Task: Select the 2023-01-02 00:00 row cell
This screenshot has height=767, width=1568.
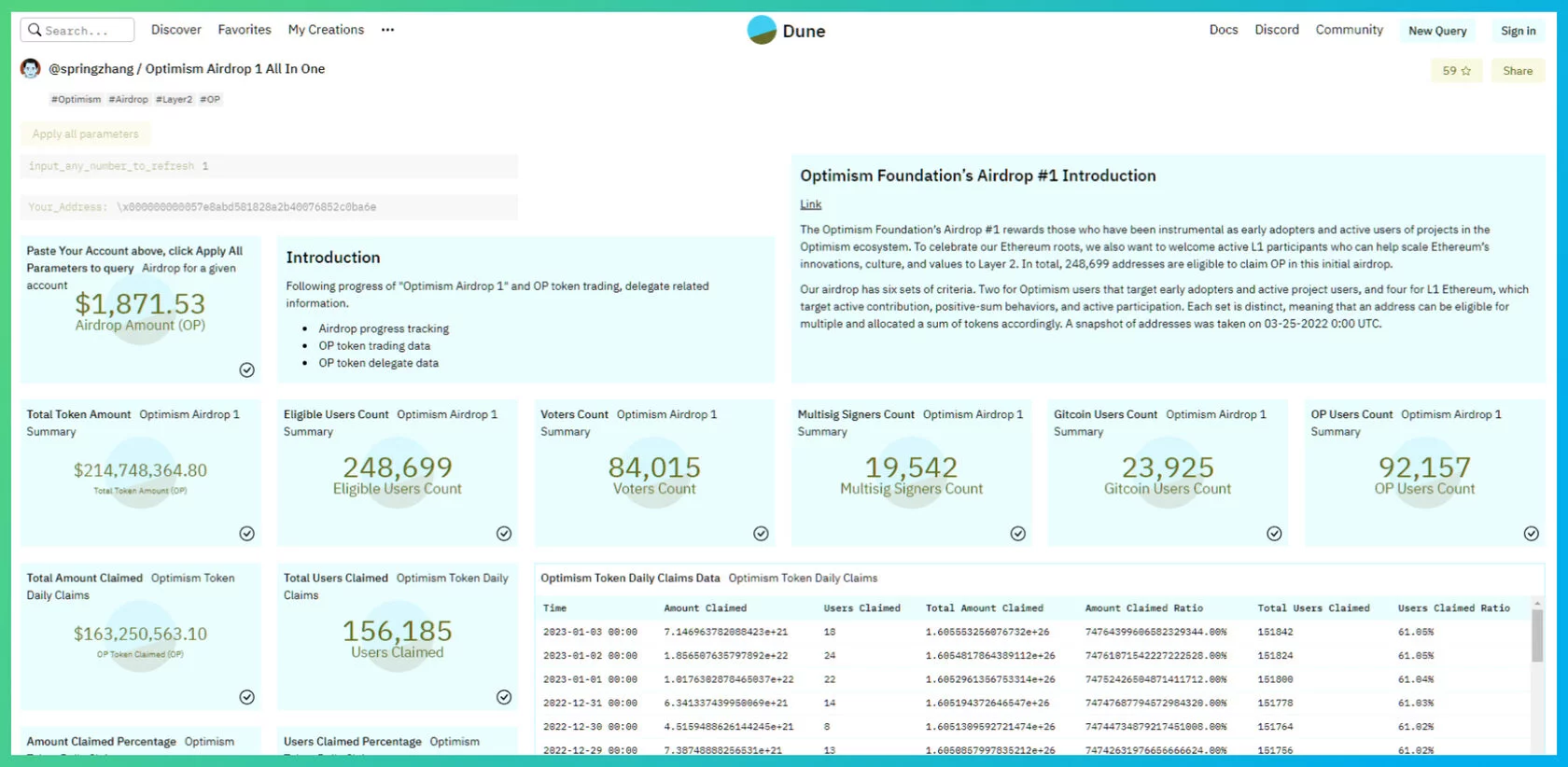Action: click(590, 656)
